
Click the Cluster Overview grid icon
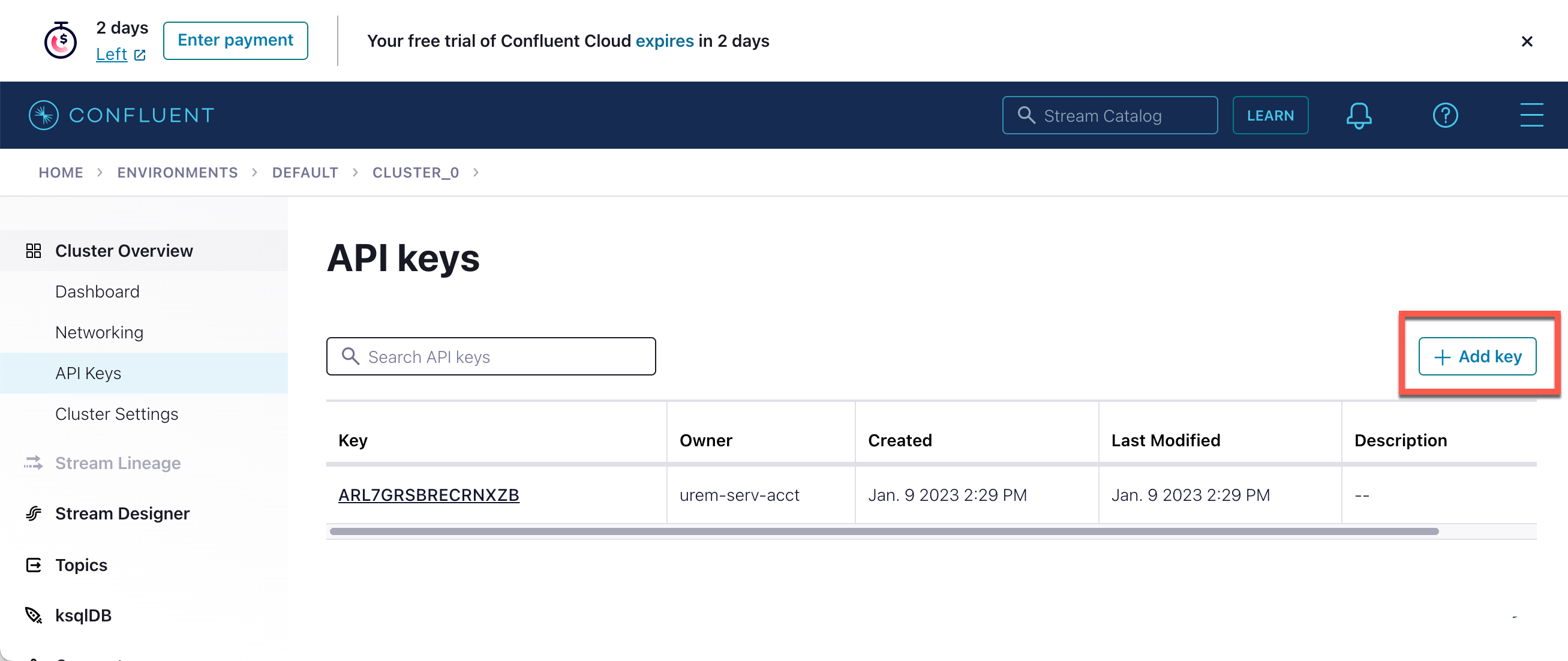tap(33, 250)
